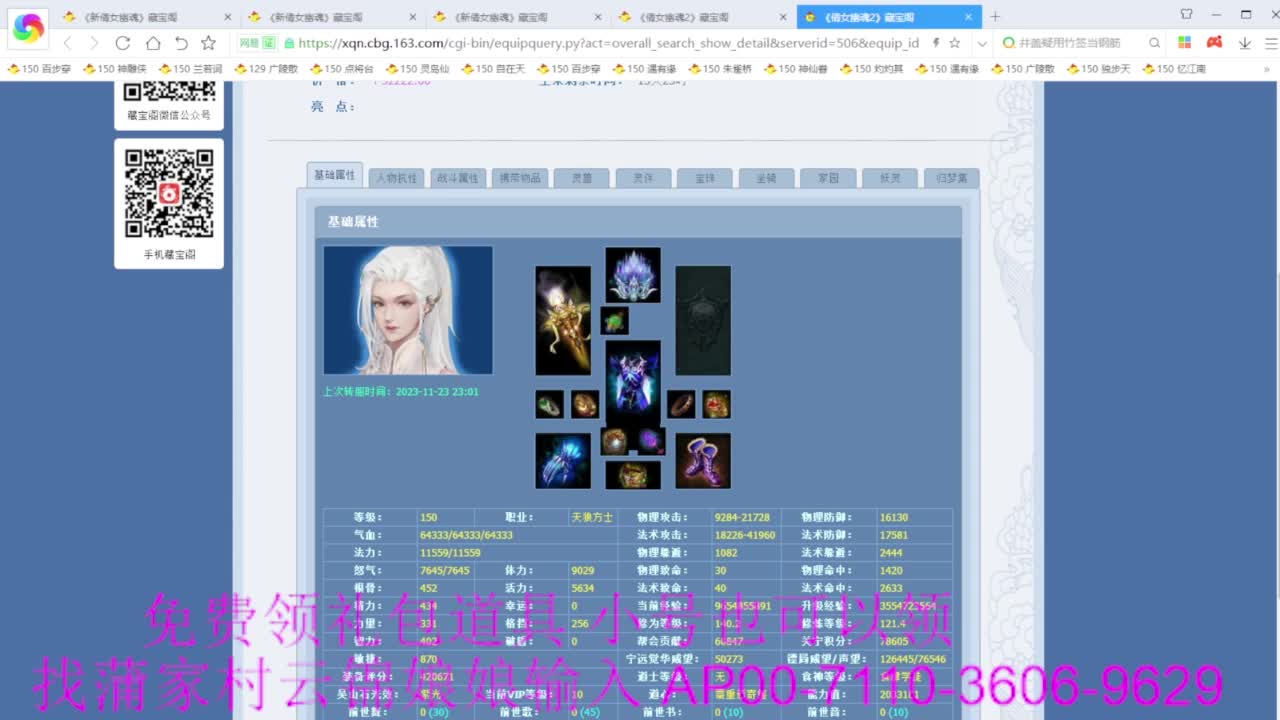Click the 9284-21728 physical attack value

point(742,517)
